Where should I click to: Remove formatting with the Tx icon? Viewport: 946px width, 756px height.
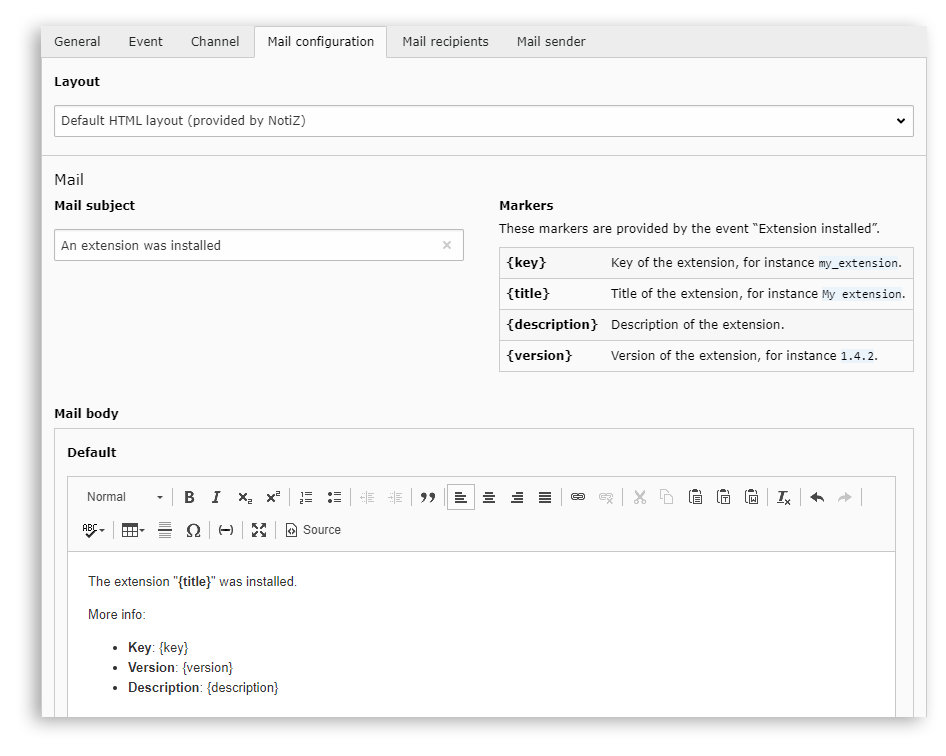click(x=784, y=497)
